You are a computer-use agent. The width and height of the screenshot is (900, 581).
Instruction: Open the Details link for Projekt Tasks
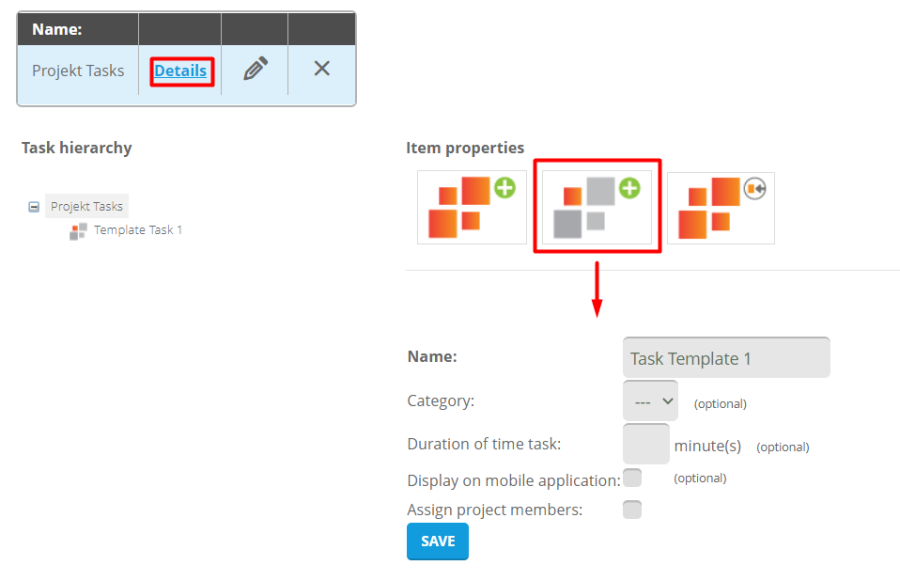[180, 71]
